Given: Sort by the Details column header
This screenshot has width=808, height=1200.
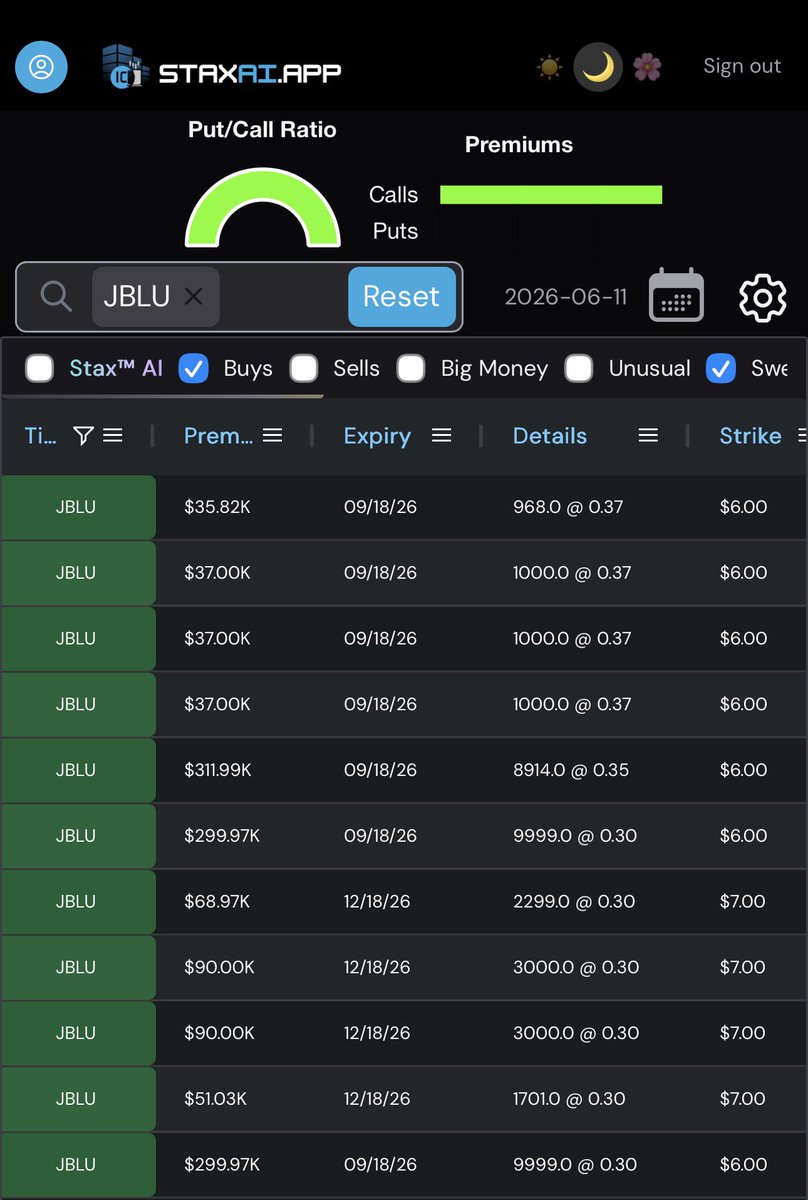Looking at the screenshot, I should point(550,436).
